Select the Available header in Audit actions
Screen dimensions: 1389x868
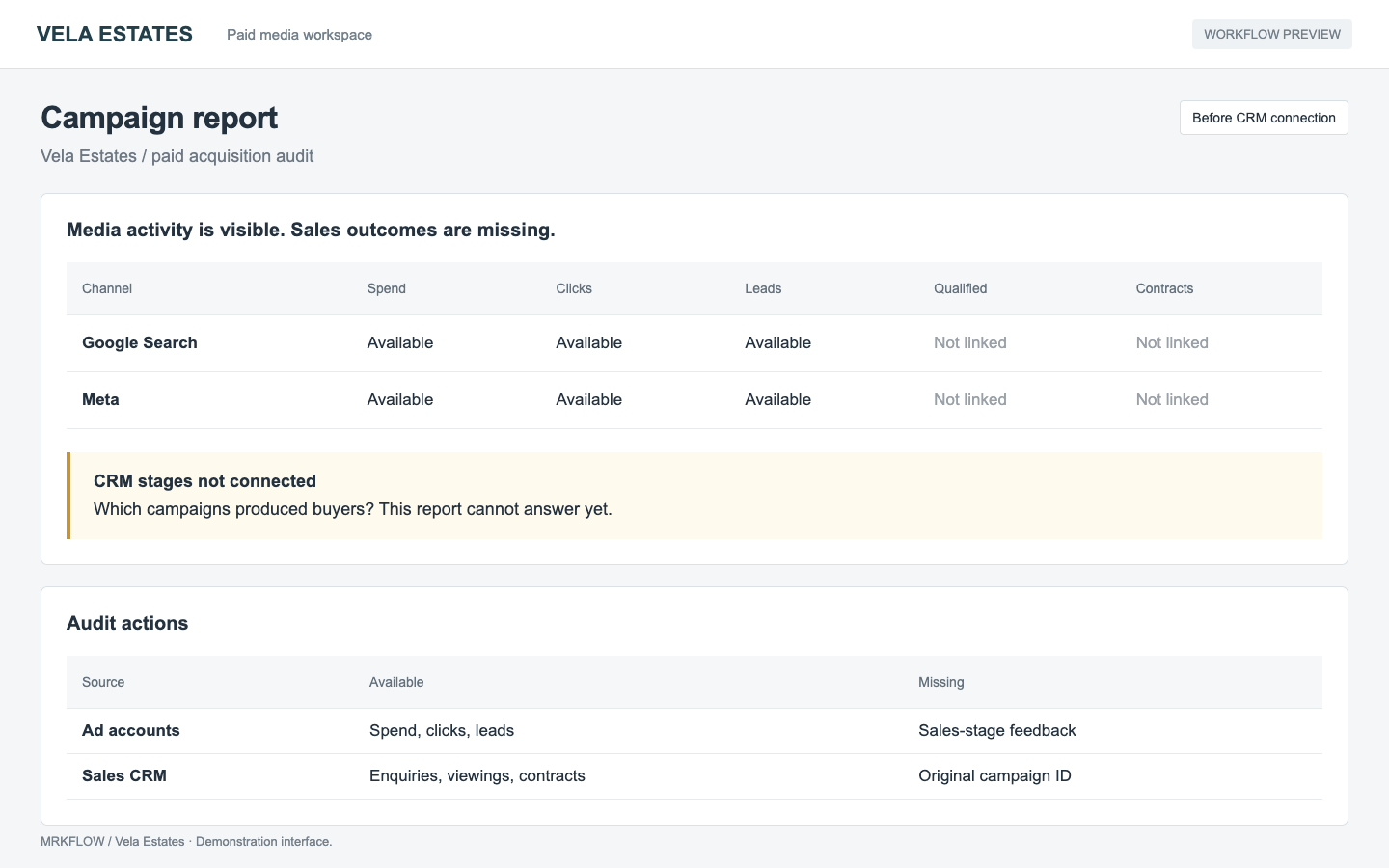click(396, 682)
